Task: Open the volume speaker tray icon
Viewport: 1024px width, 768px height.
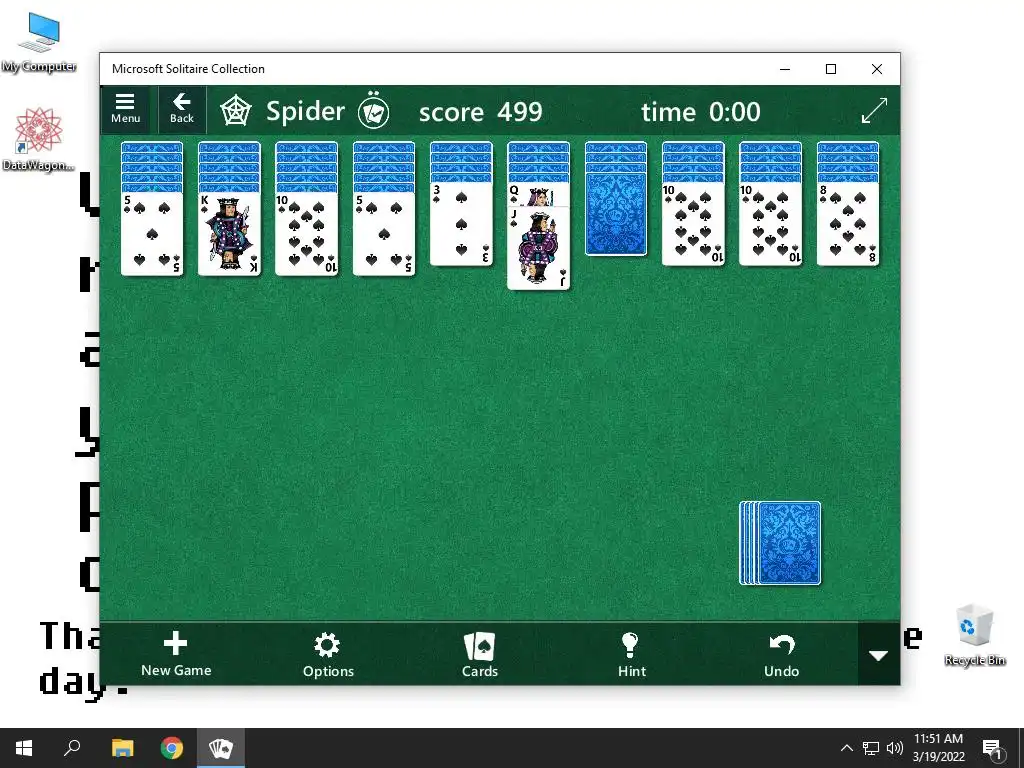Action: [895, 748]
